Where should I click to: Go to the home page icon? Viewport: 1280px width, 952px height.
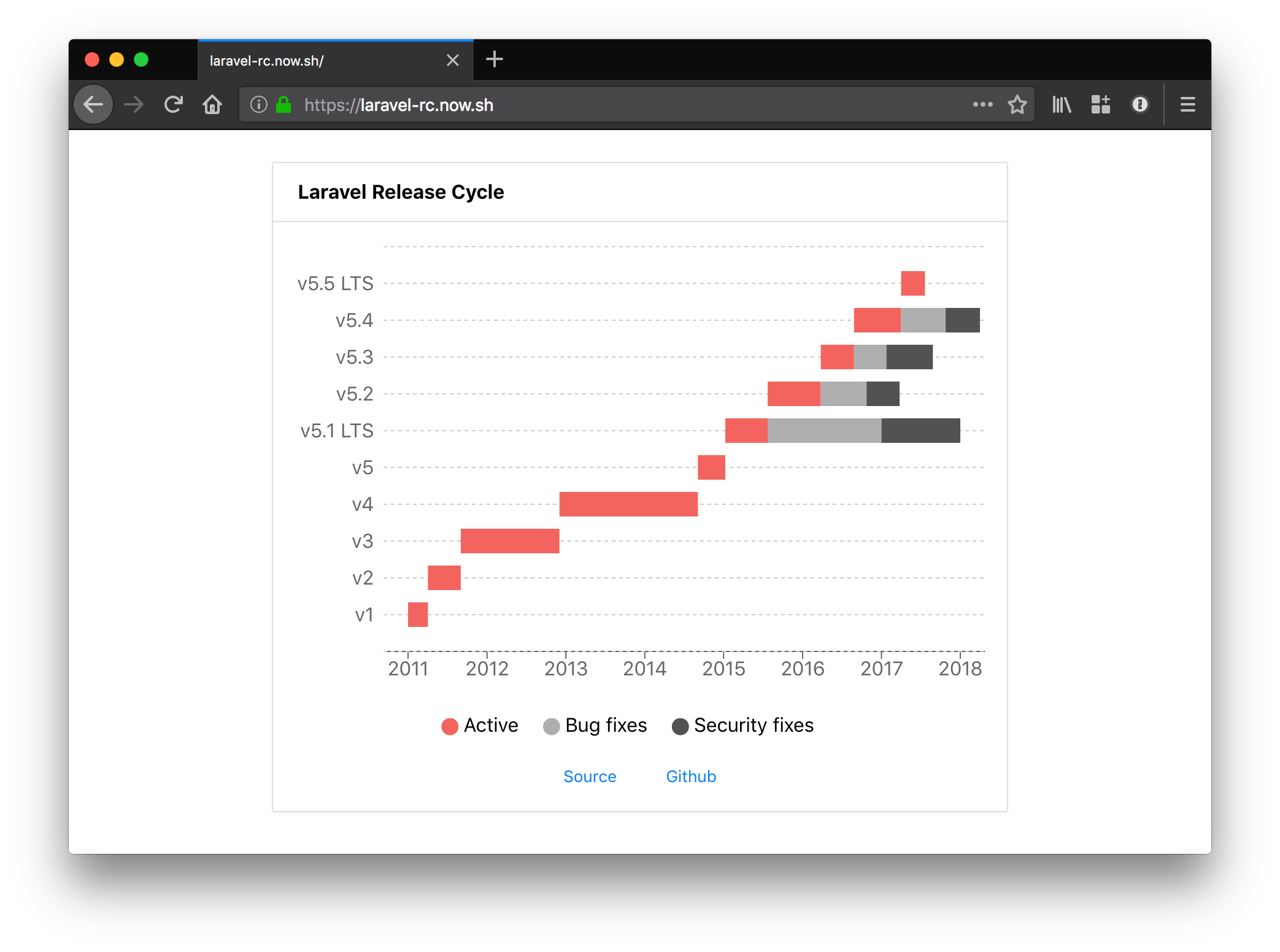[212, 105]
